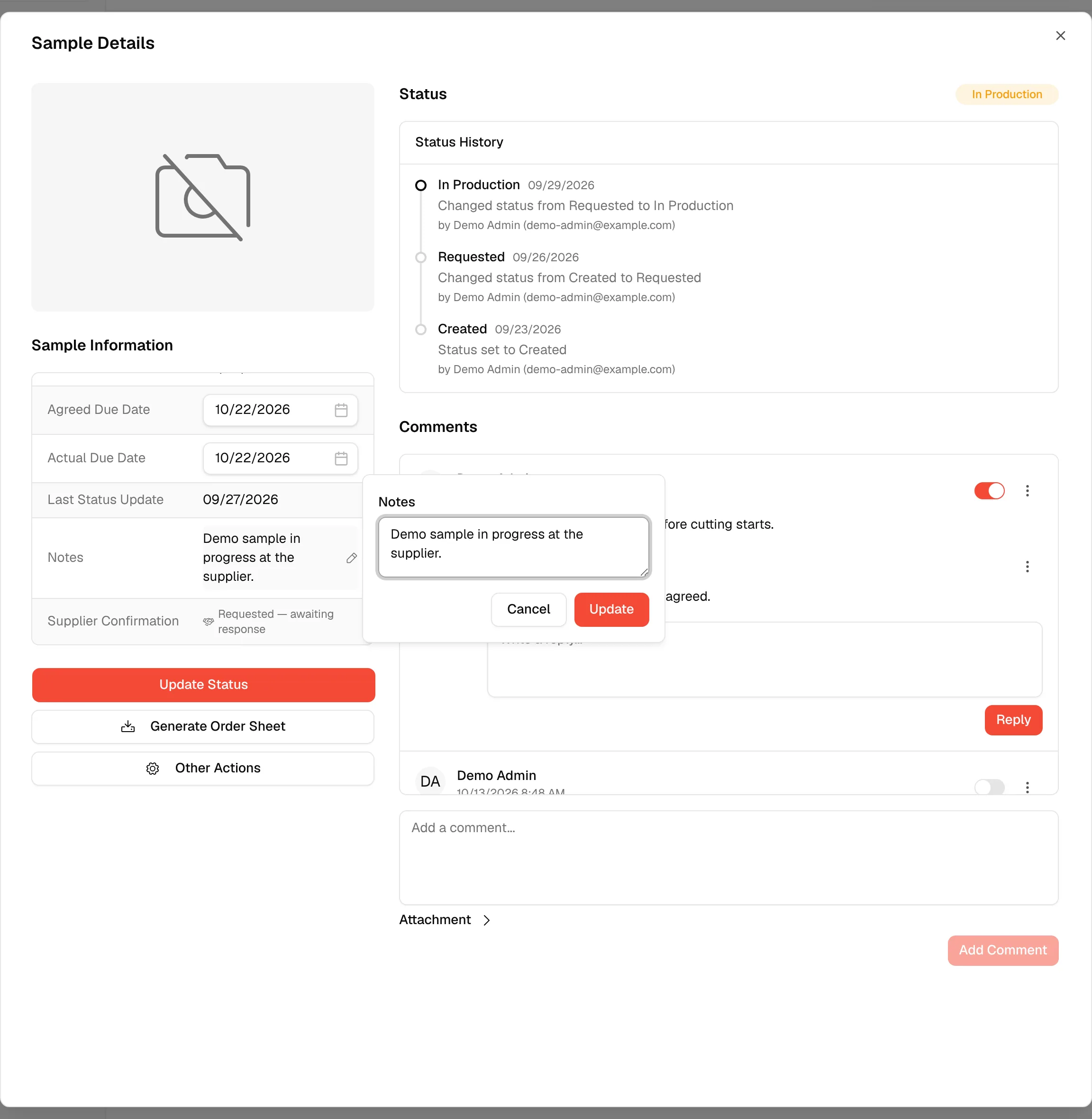The height and width of the screenshot is (1119, 1092).
Task: Cancel the Notes edit popup
Action: [528, 609]
